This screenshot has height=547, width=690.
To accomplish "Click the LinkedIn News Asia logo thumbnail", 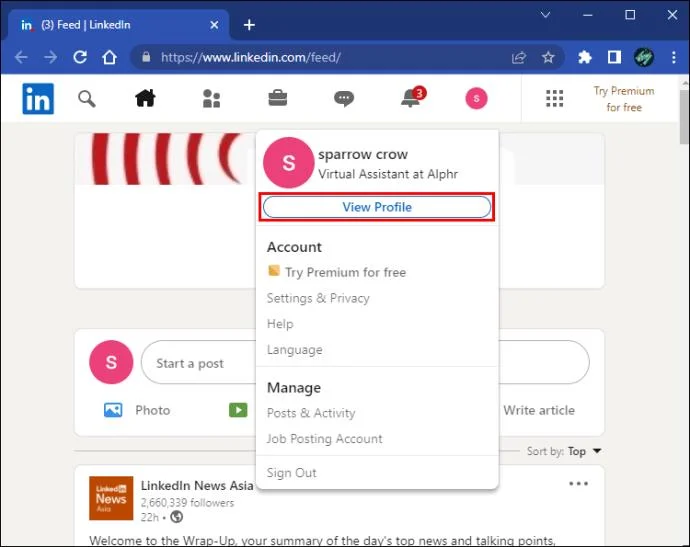I will [111, 498].
